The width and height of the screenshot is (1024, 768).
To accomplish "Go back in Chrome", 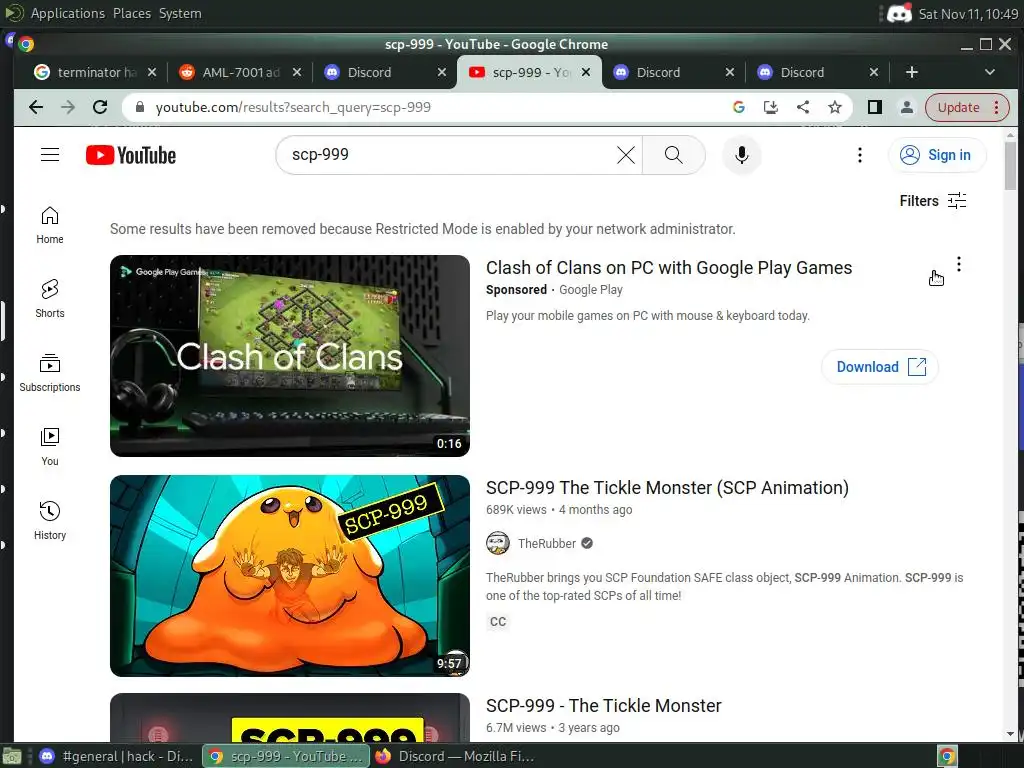I will [x=36, y=107].
